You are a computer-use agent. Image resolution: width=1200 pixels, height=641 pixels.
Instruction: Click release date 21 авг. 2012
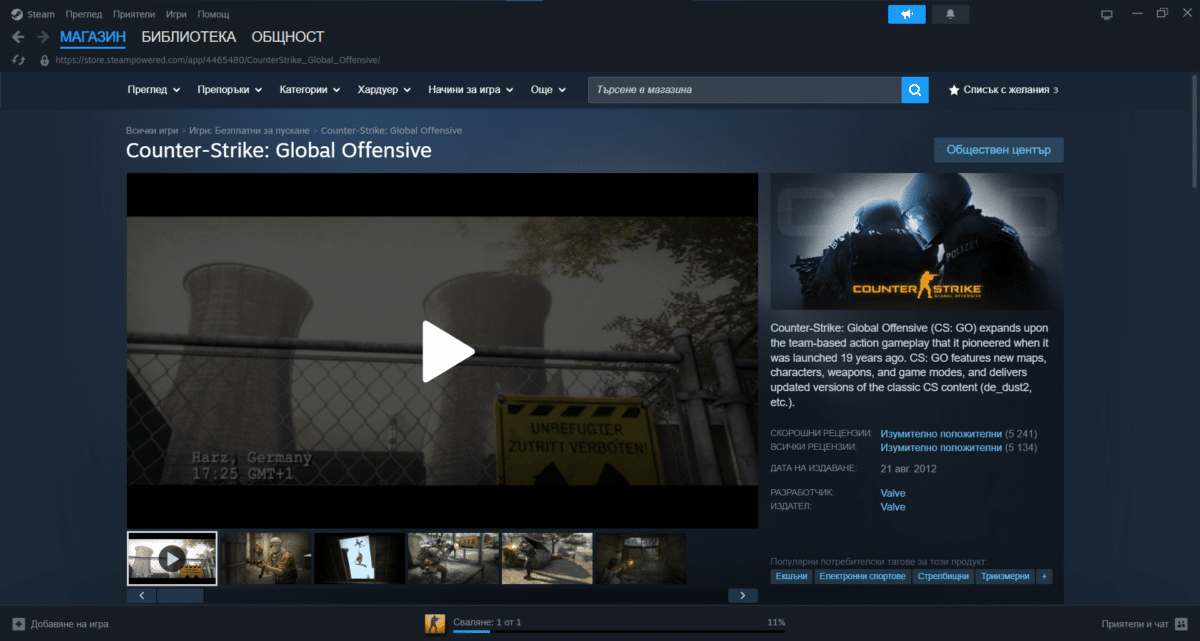click(908, 469)
